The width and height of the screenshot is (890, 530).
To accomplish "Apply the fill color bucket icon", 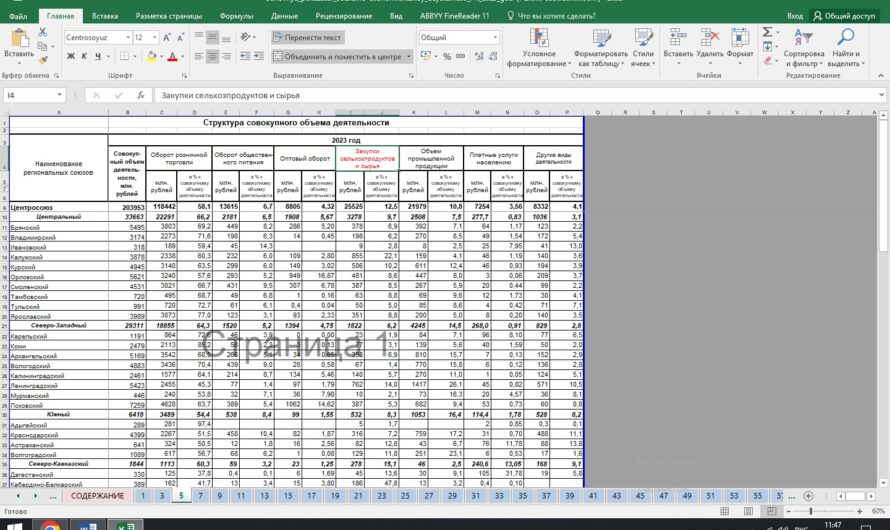I will (x=151, y=56).
